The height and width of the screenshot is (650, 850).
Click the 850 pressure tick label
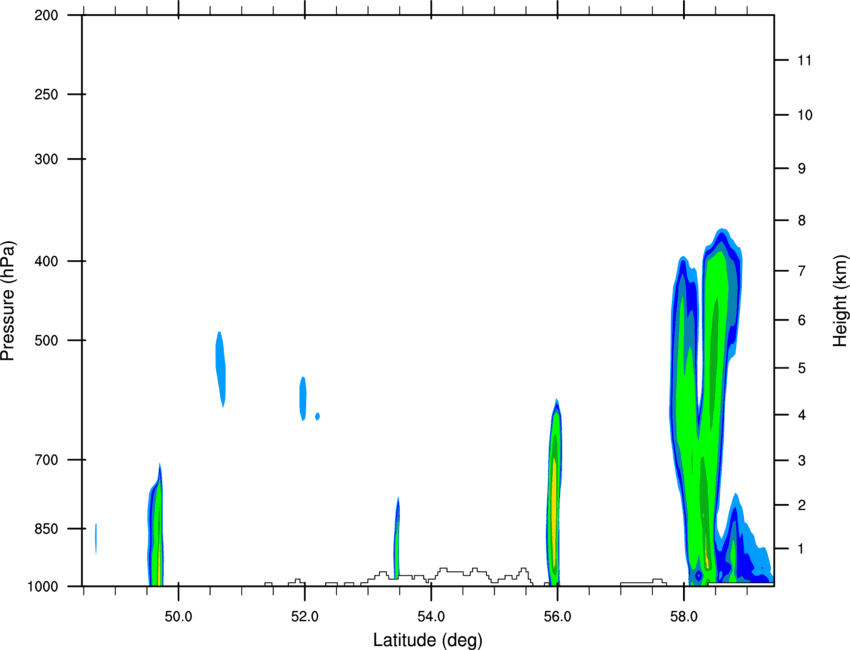tap(47, 529)
